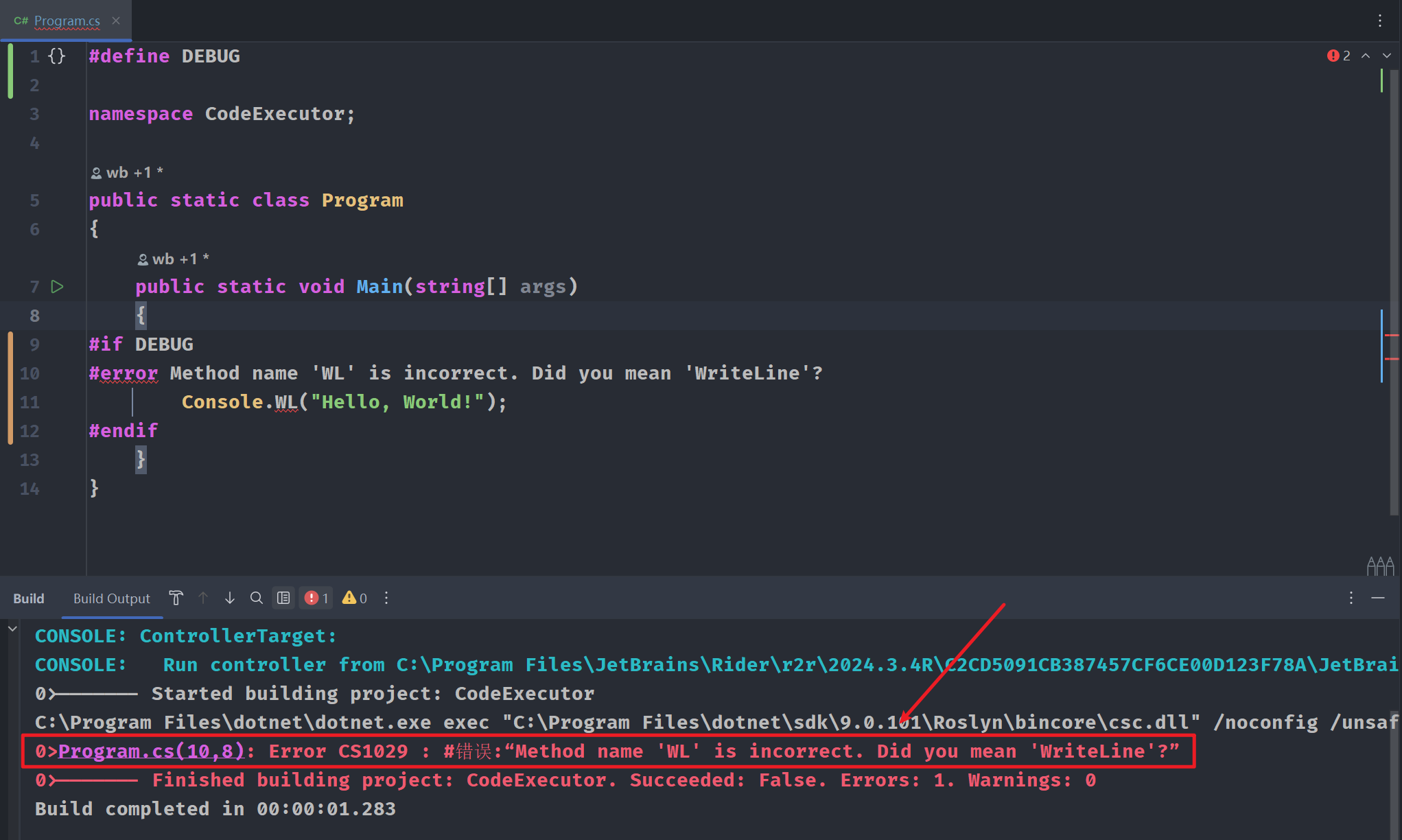Open Build panel options kebab menu
Screen dimensions: 1402x840
point(1351,598)
